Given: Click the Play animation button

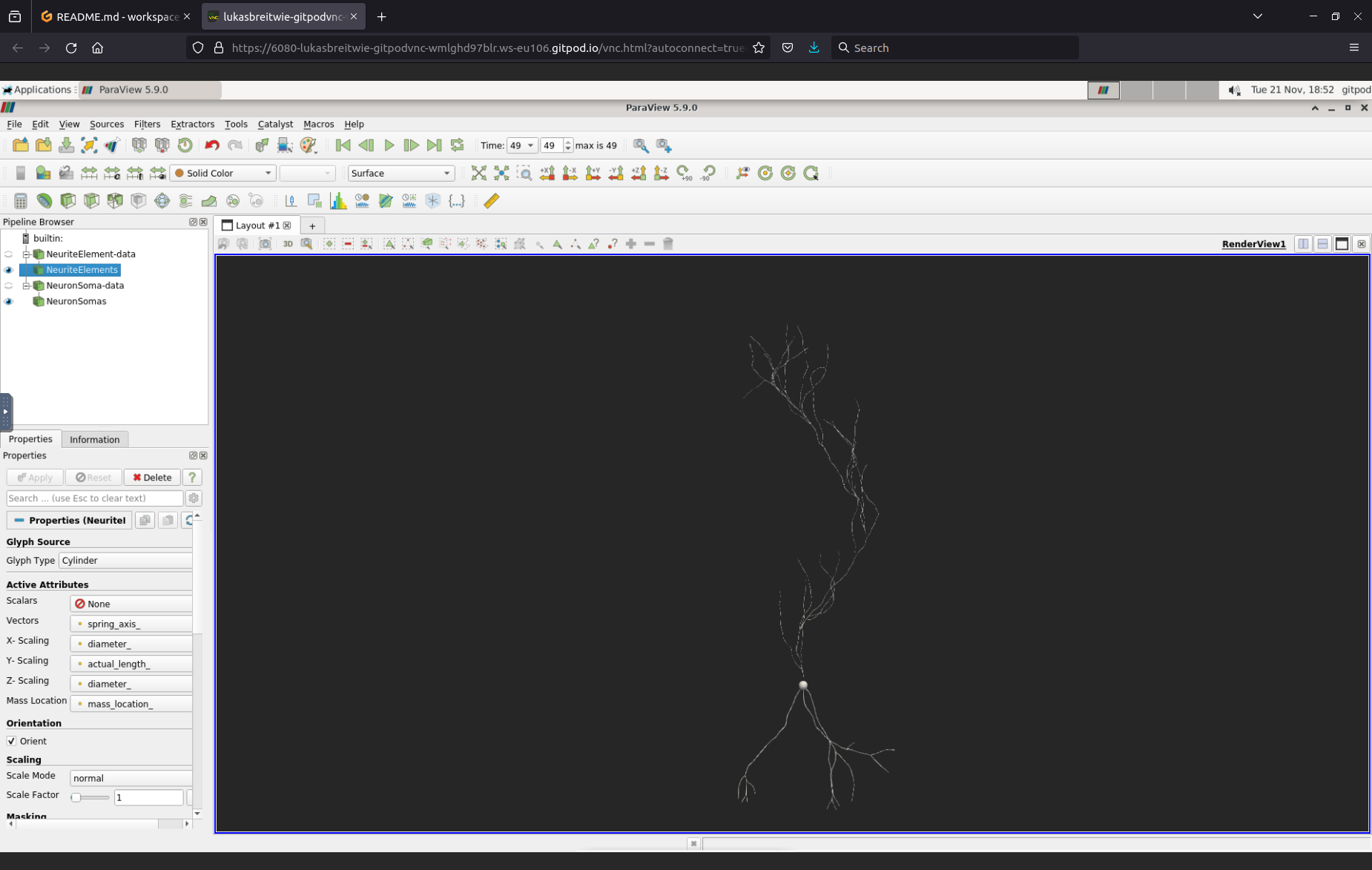Looking at the screenshot, I should coord(389,145).
